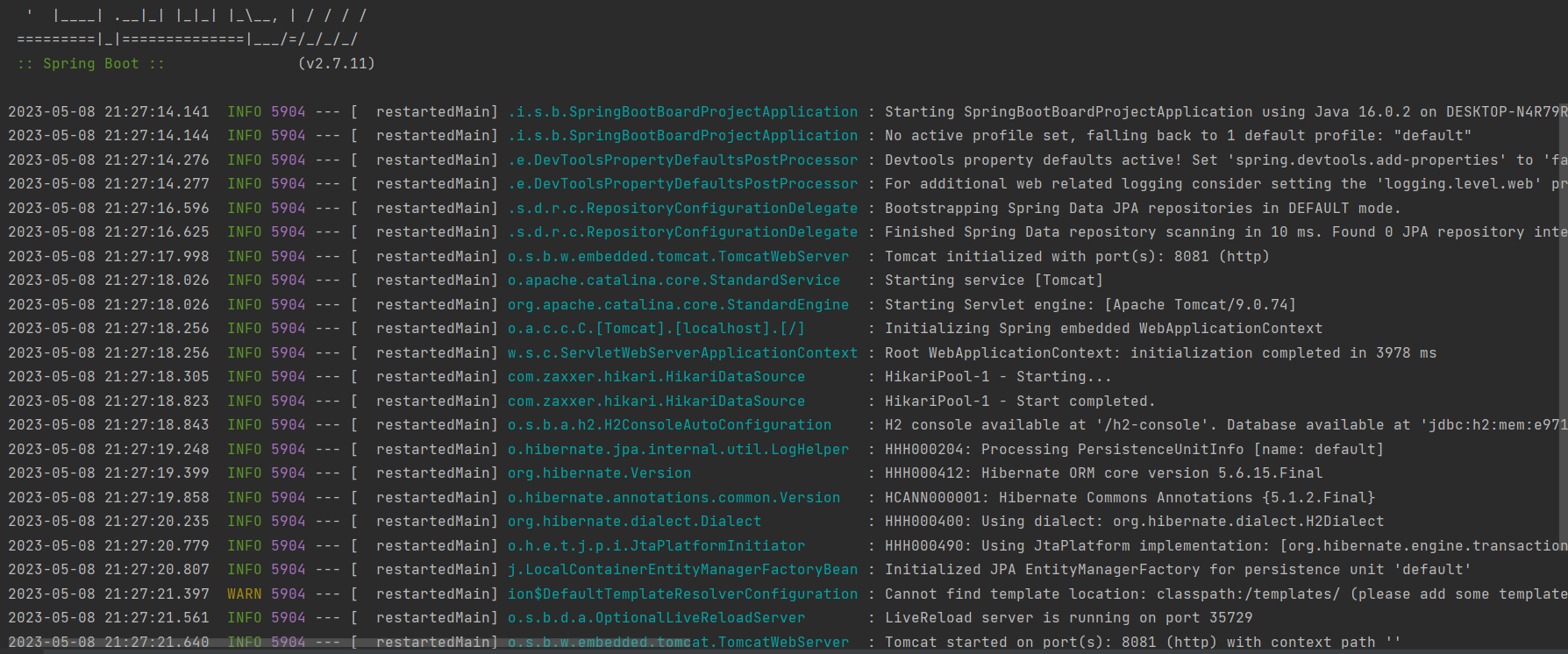Click message 'Bootstrapping Spring Data JPA repositories'
Viewport: 1568px width, 654px height.
click(x=1069, y=208)
